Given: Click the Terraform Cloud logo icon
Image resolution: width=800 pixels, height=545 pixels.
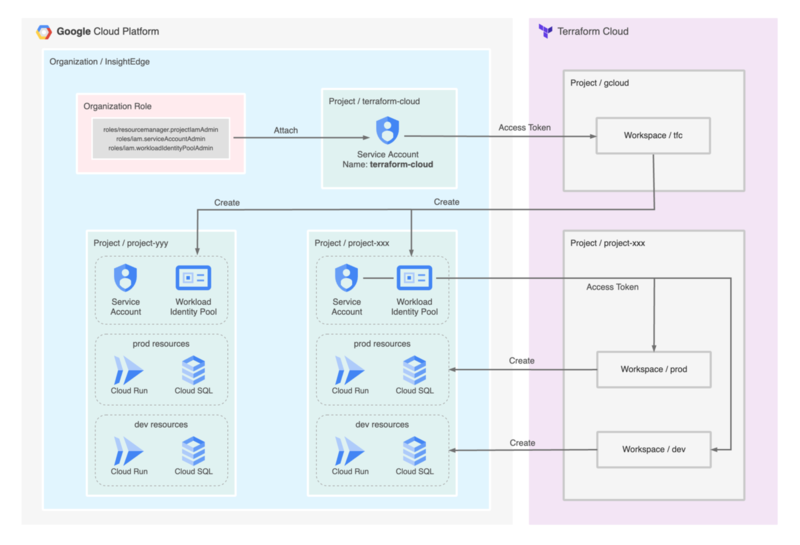Looking at the screenshot, I should [x=545, y=31].
